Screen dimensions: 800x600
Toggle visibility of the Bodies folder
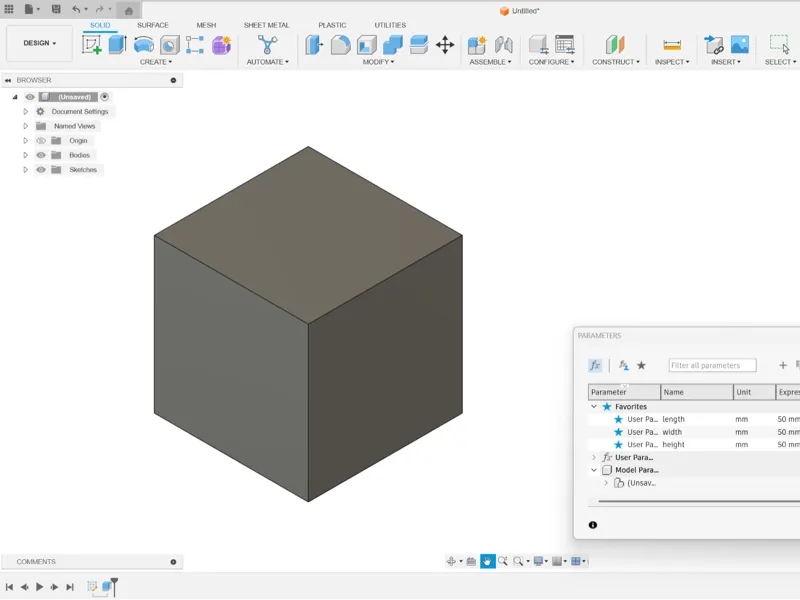41,155
